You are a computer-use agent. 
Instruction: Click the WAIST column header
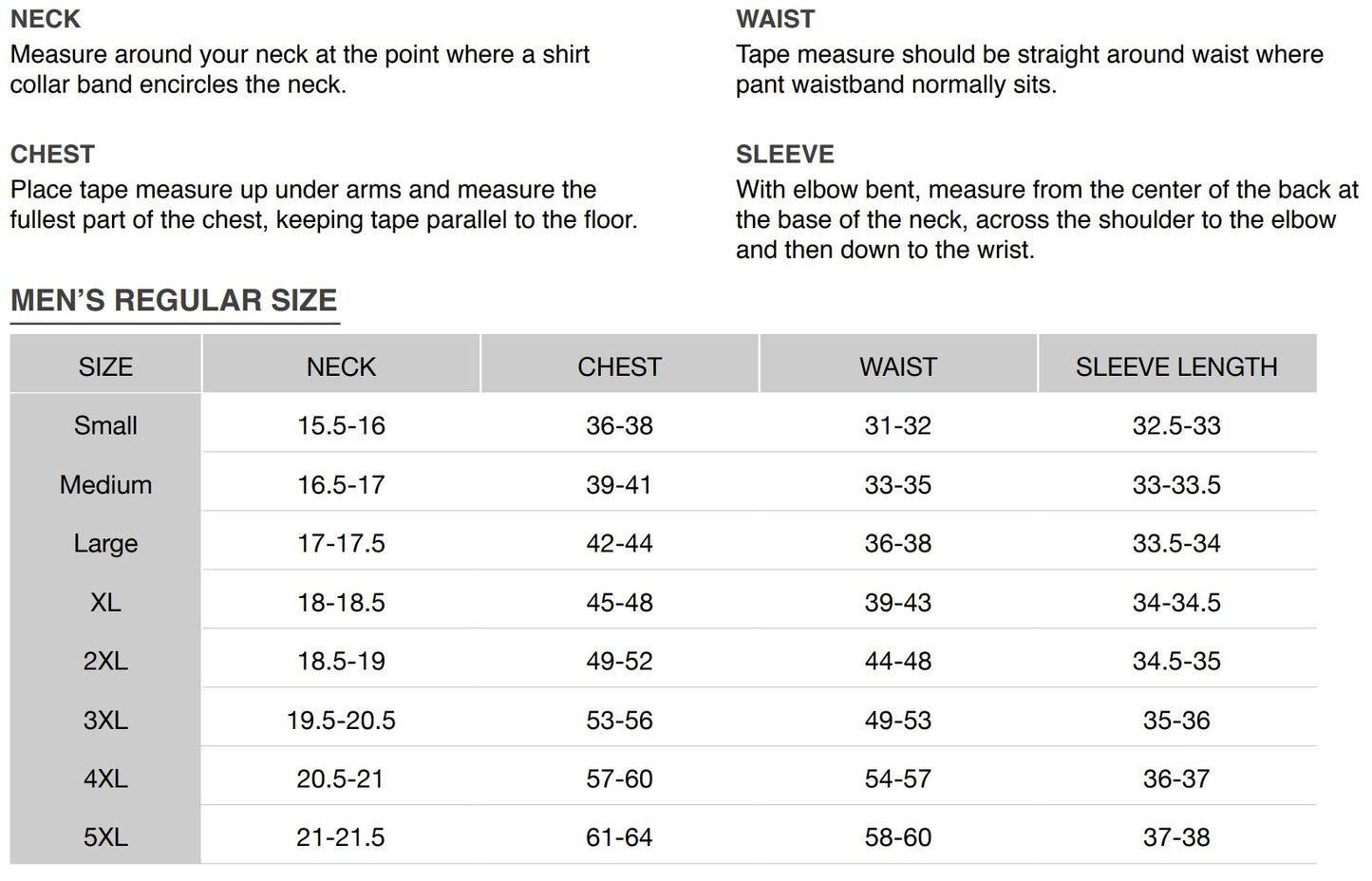pyautogui.click(x=897, y=366)
